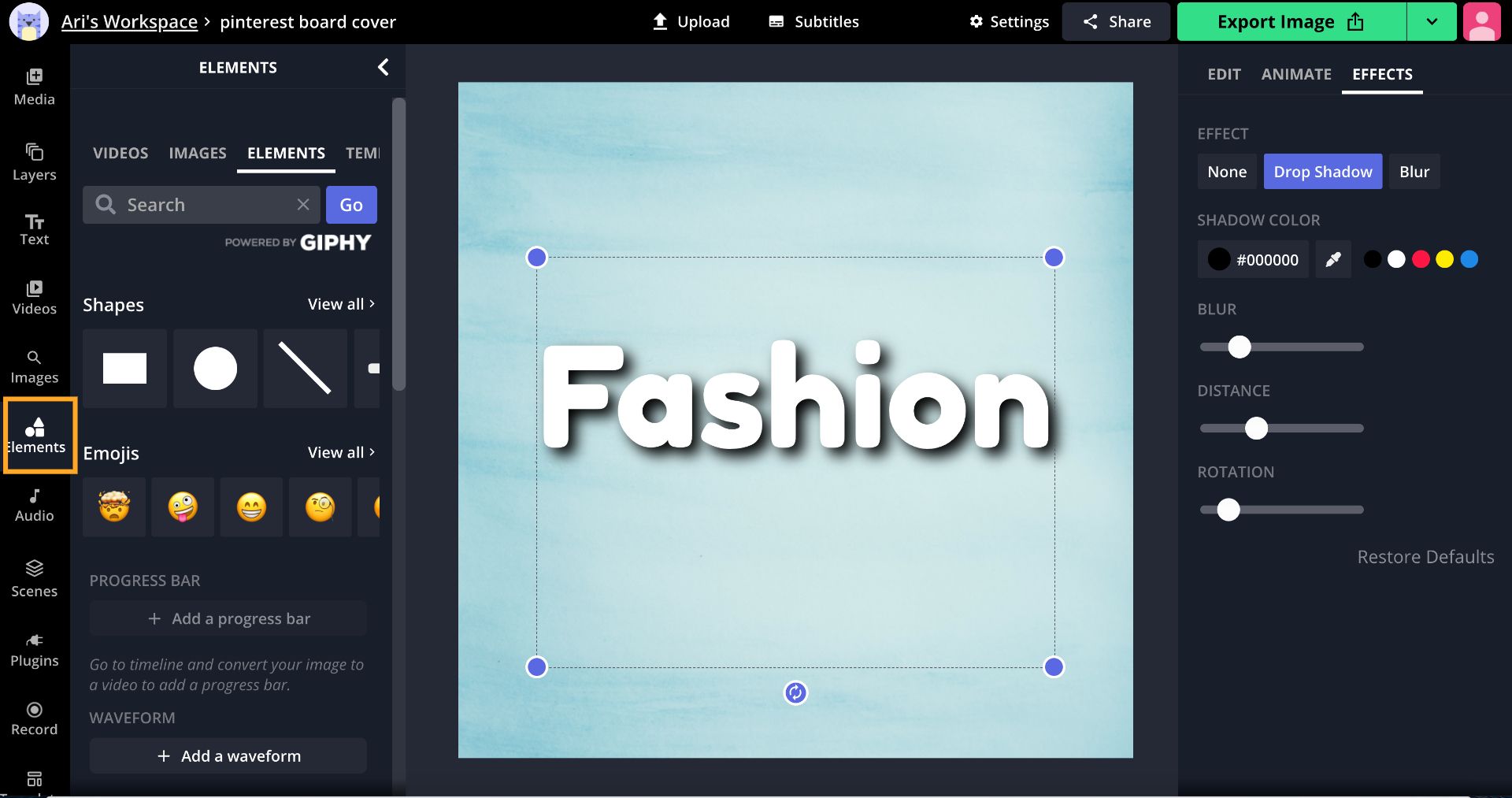
Task: Switch to the ANIMATE tab
Action: click(x=1295, y=74)
